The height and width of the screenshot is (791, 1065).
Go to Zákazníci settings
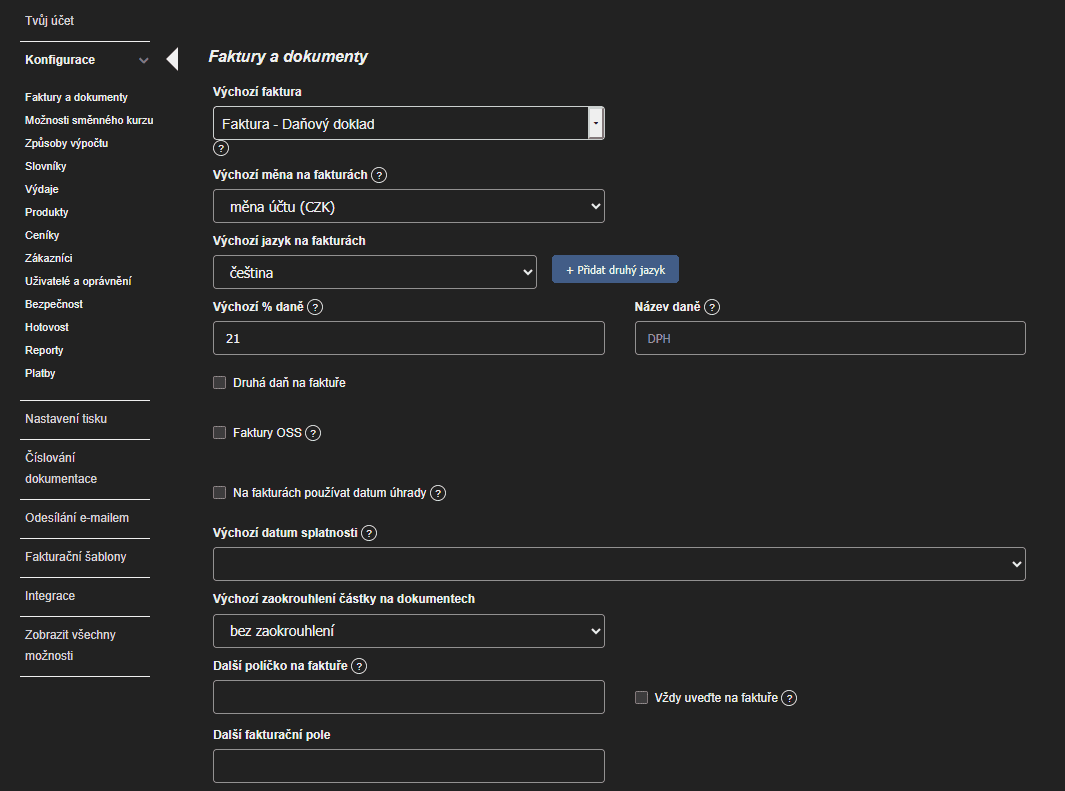[x=48, y=259]
